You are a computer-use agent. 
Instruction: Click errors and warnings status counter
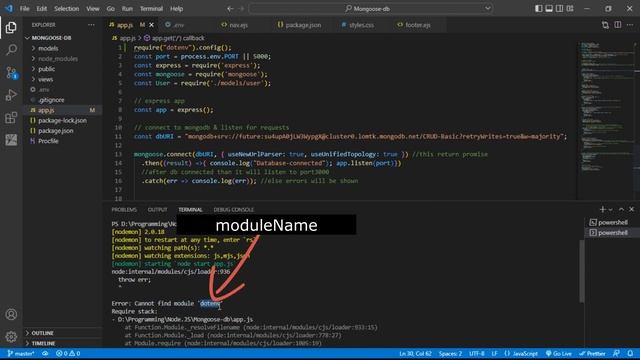click(x=68, y=353)
